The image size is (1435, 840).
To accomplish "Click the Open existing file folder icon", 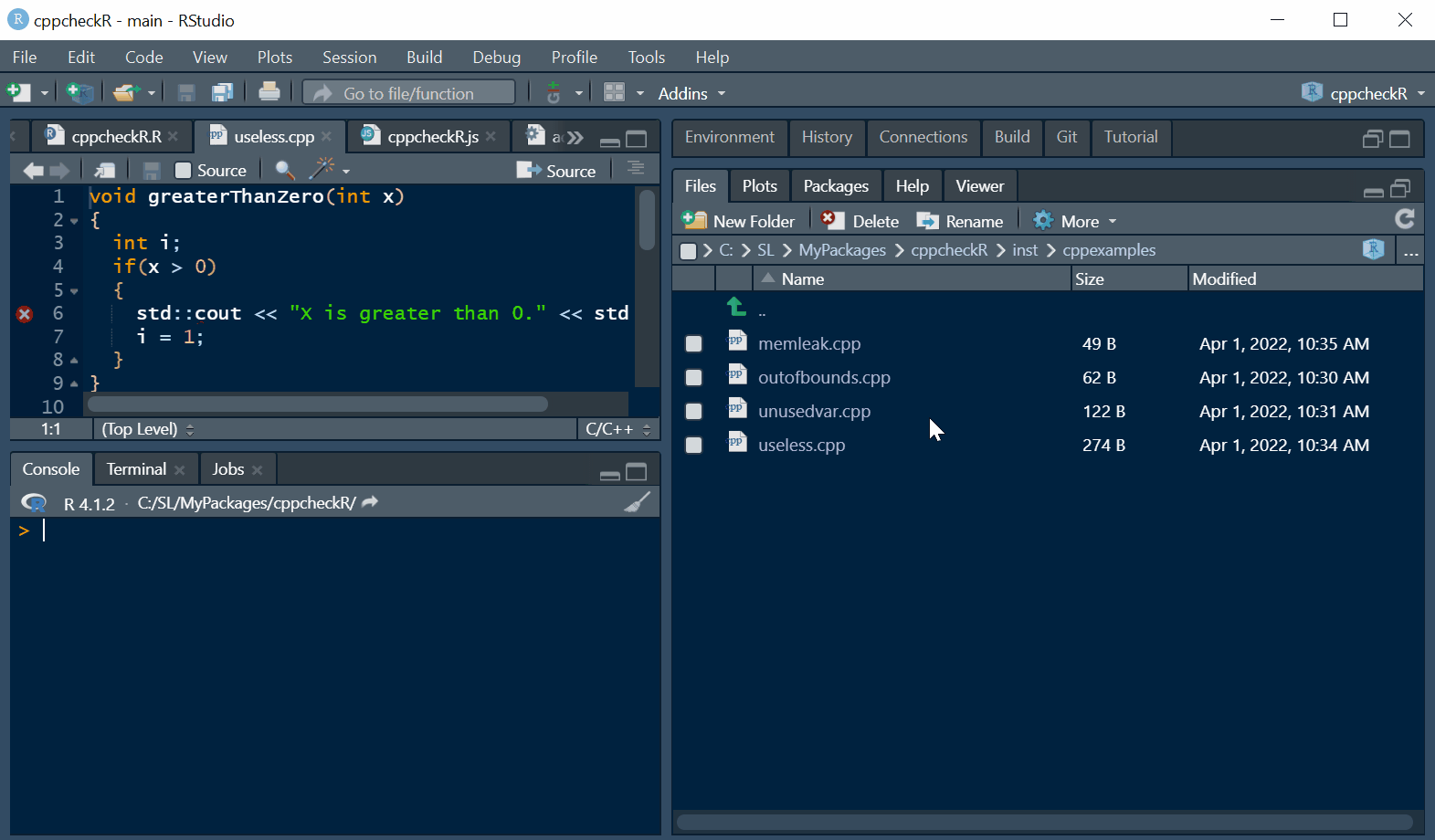I will click(126, 92).
